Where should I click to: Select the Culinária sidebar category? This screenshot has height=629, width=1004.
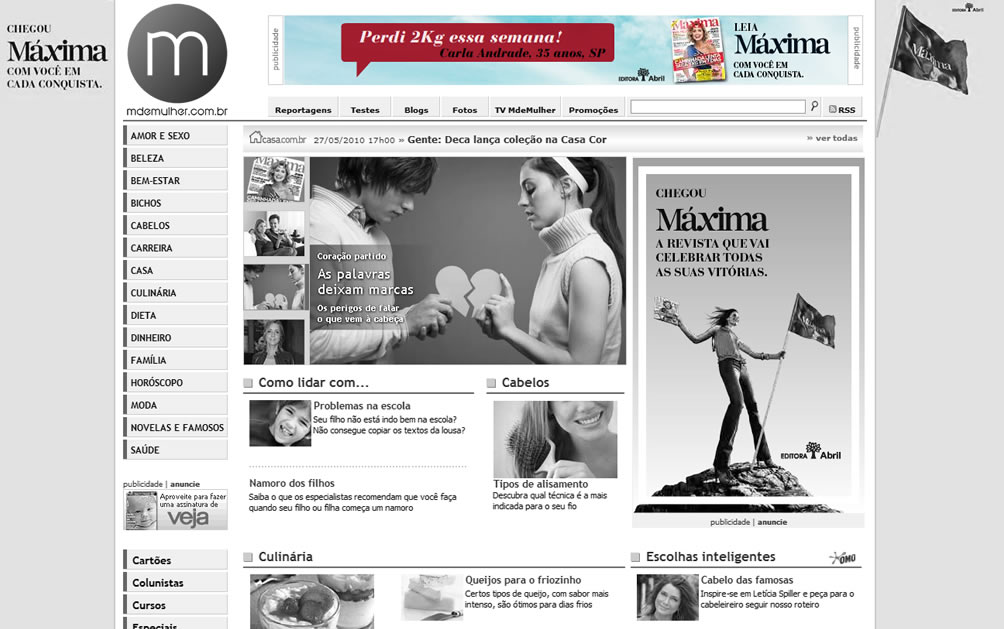click(175, 293)
